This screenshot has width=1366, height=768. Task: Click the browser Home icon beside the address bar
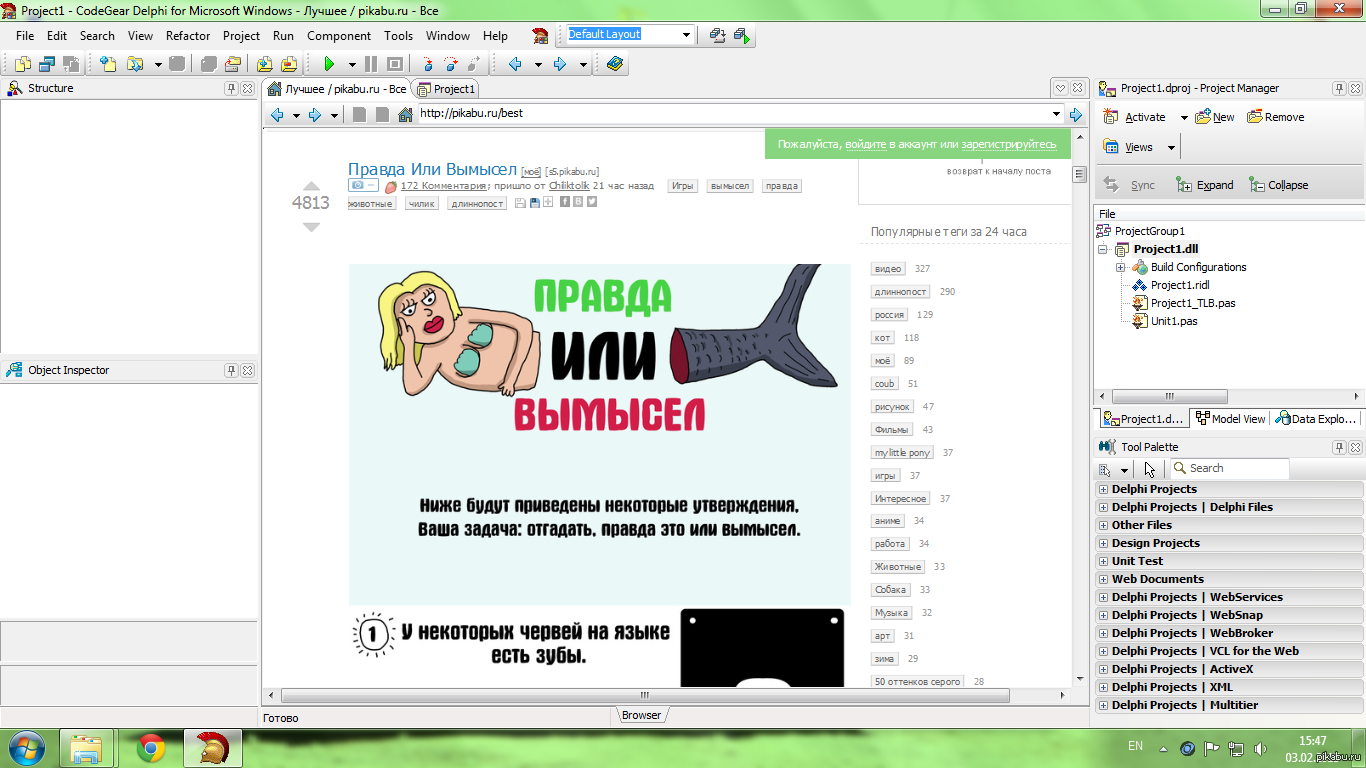click(x=405, y=115)
